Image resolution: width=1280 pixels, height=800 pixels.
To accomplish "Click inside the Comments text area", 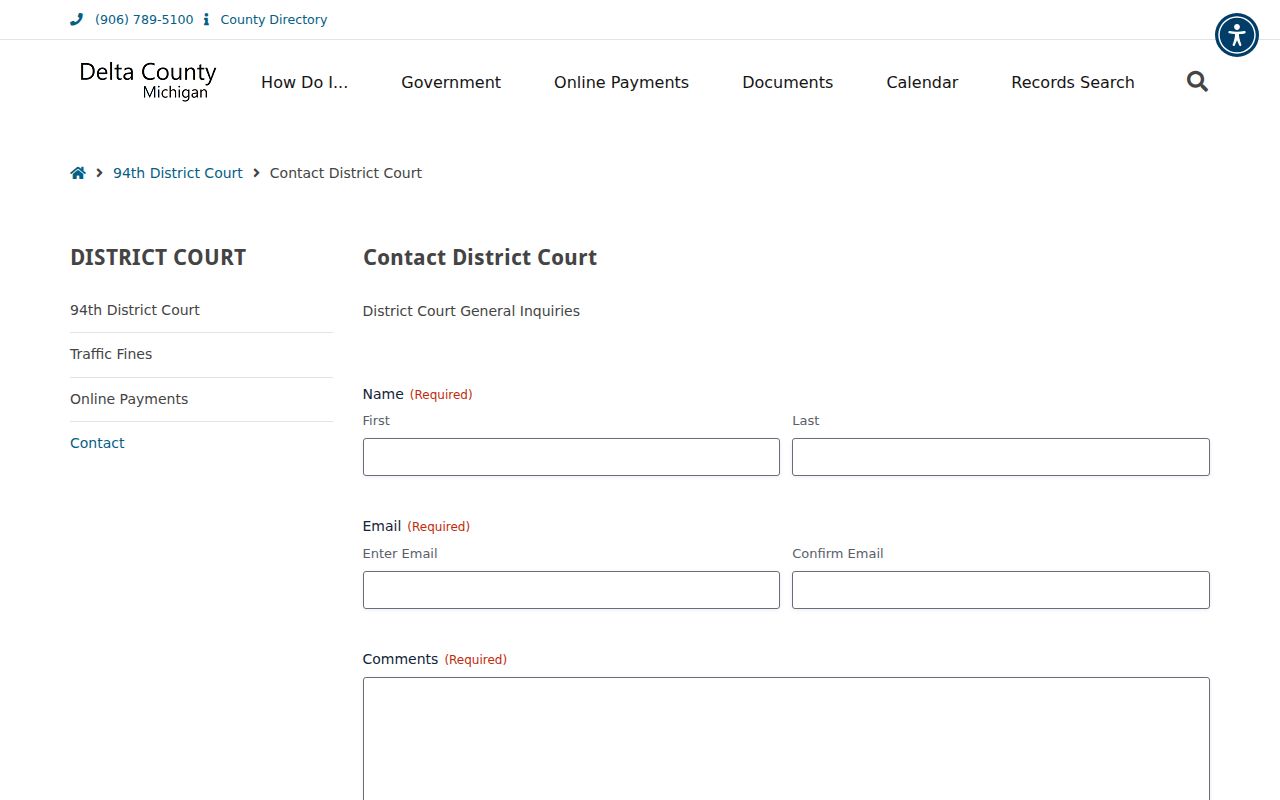I will point(786,739).
